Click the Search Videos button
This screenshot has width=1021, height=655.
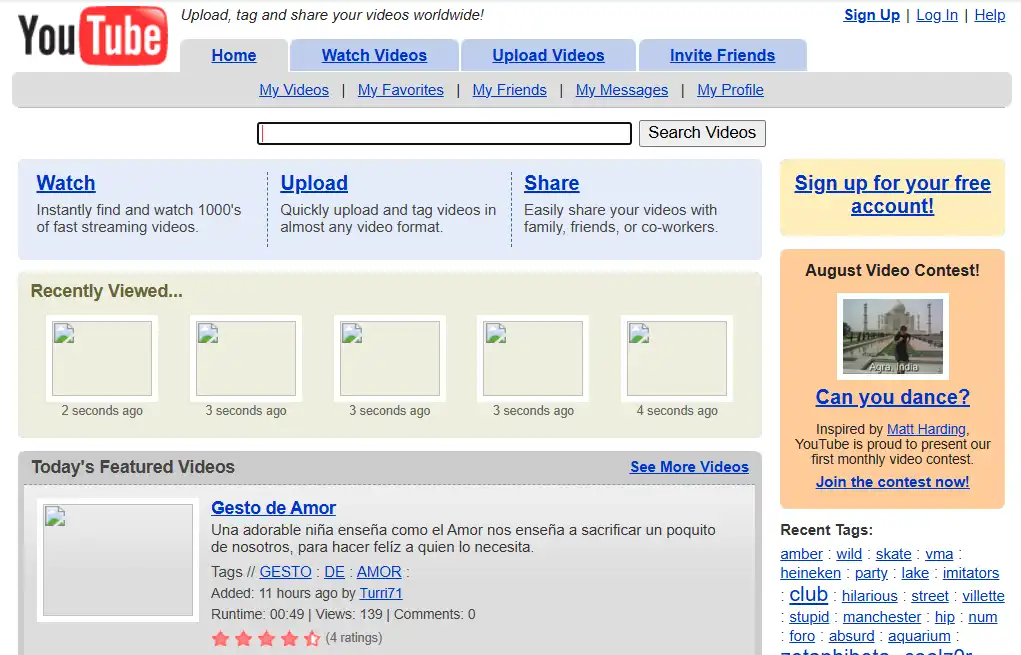[x=702, y=133]
